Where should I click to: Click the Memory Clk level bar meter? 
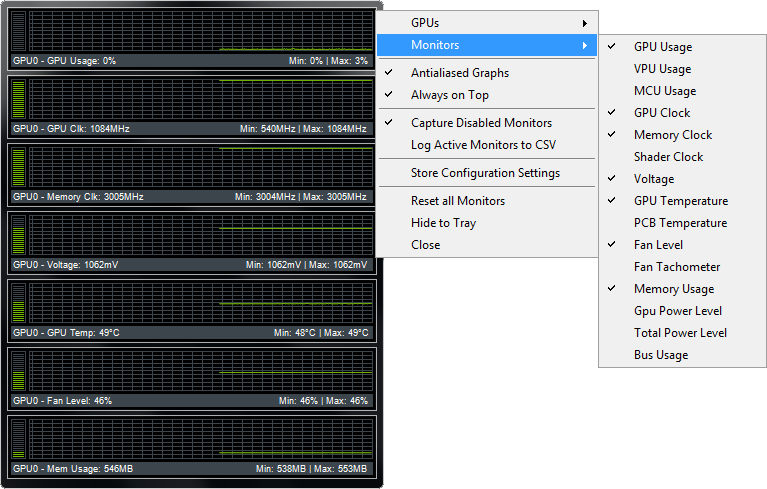[x=19, y=167]
